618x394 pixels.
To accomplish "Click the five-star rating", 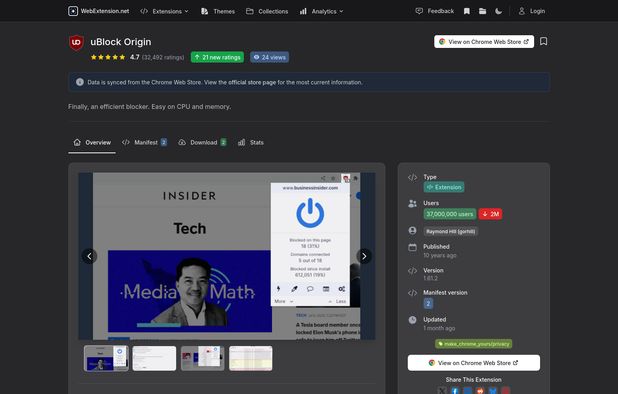I will pos(108,57).
